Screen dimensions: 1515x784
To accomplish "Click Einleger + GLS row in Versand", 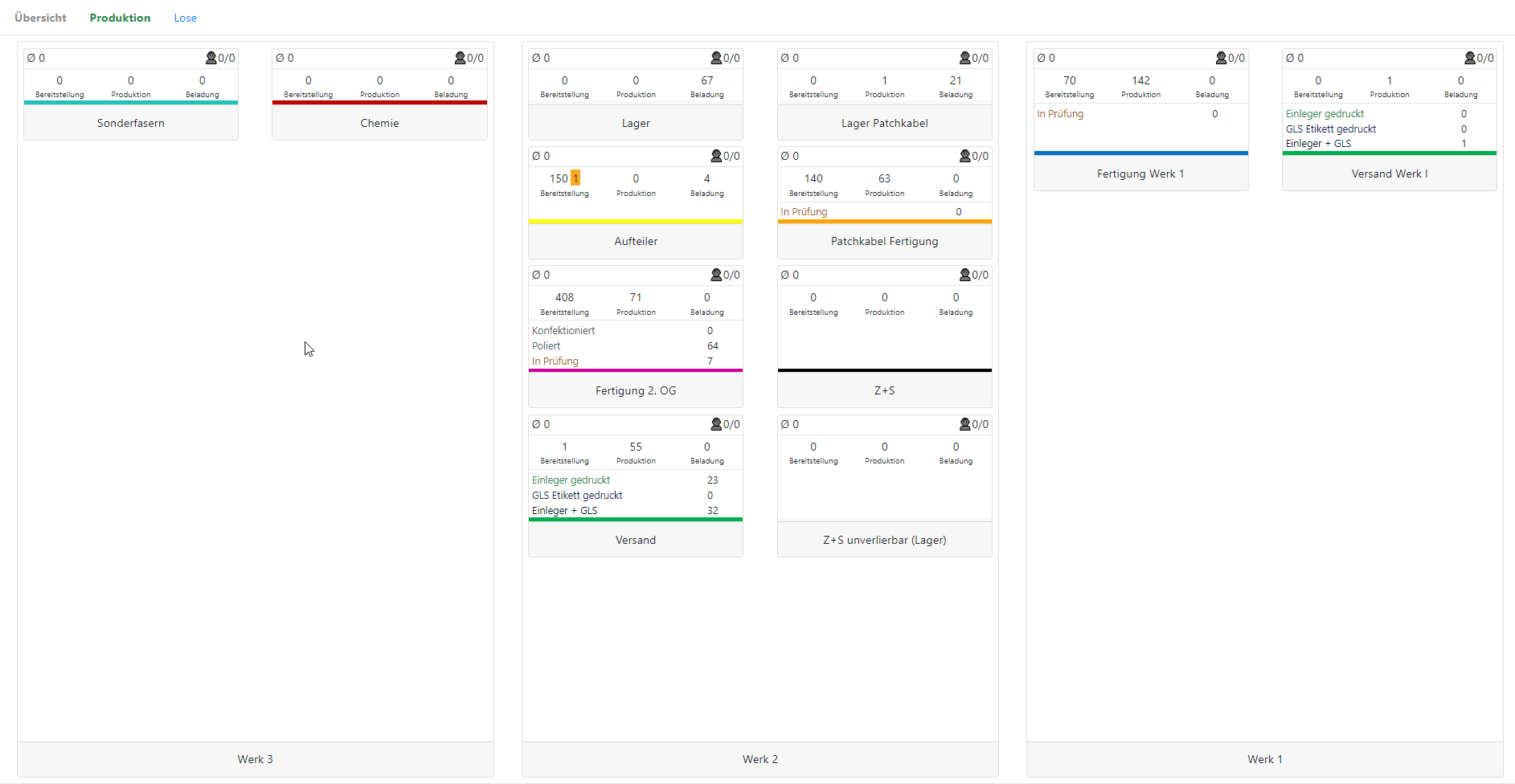I will 564,511.
